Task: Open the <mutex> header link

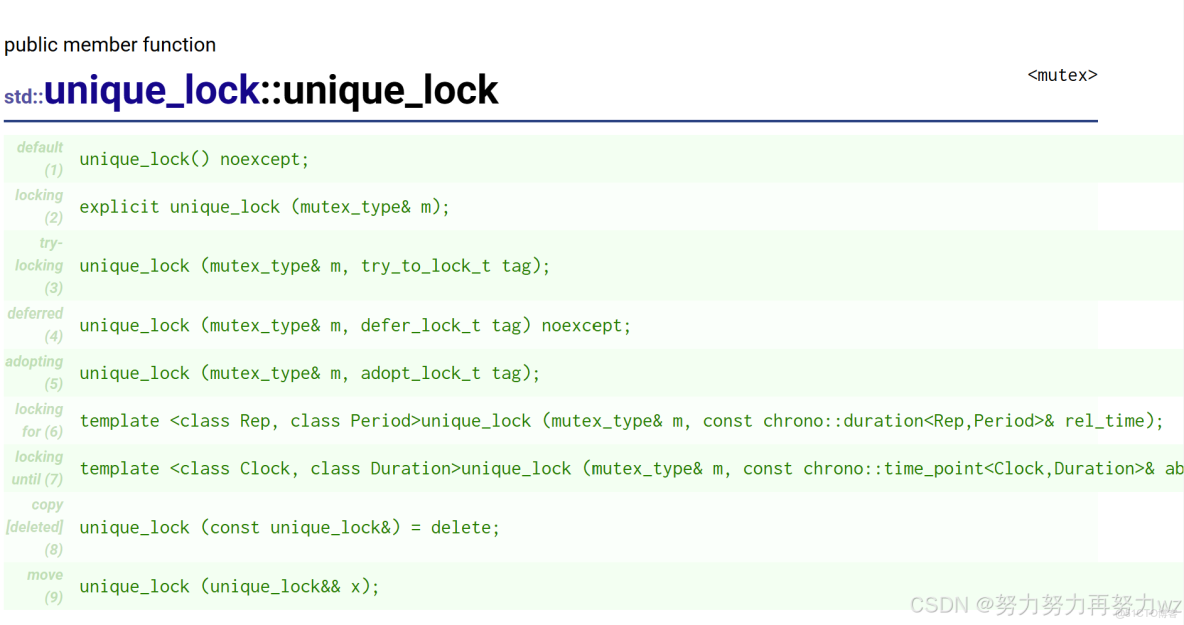Action: pyautogui.click(x=1062, y=74)
